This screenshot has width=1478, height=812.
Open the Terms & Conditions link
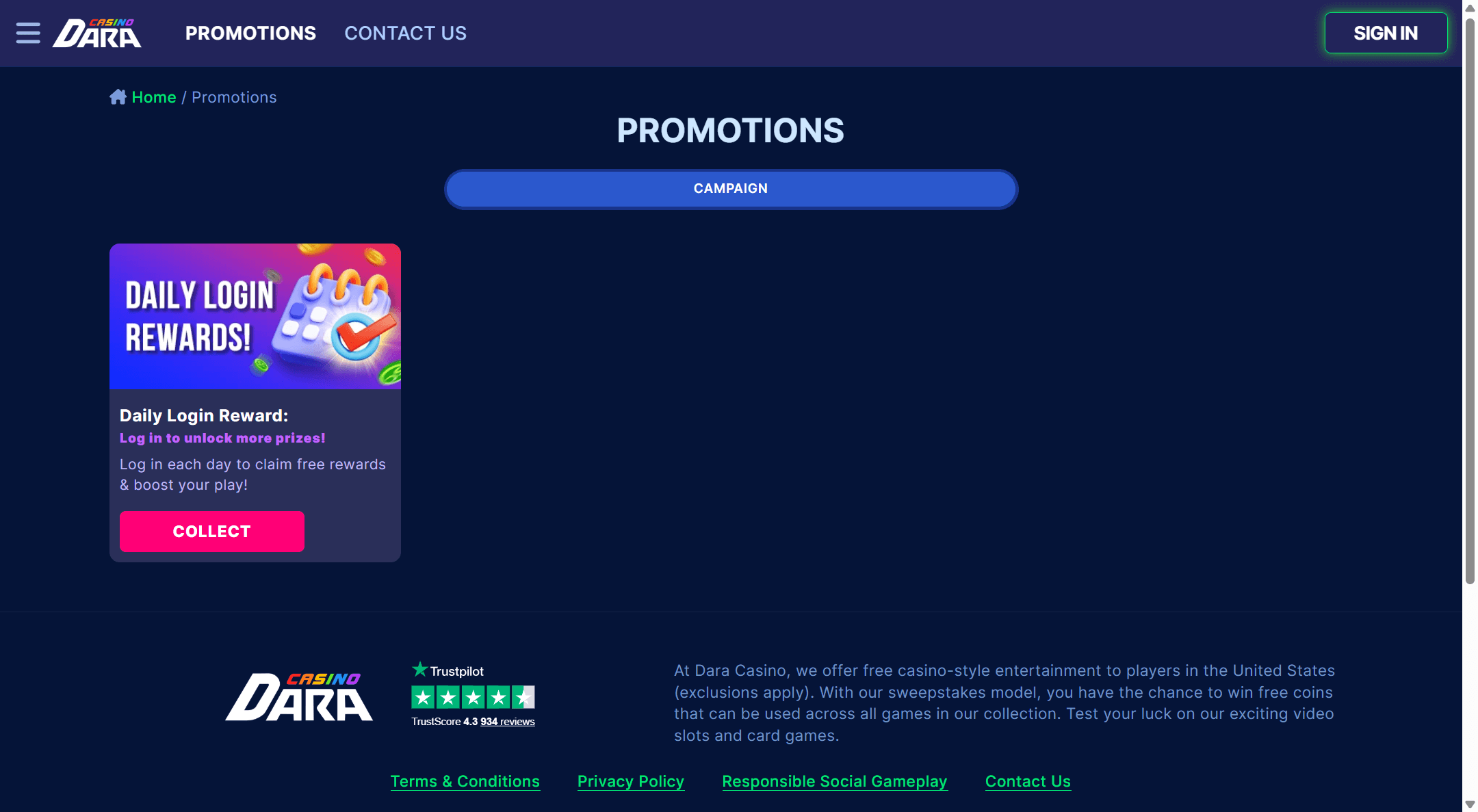[465, 781]
